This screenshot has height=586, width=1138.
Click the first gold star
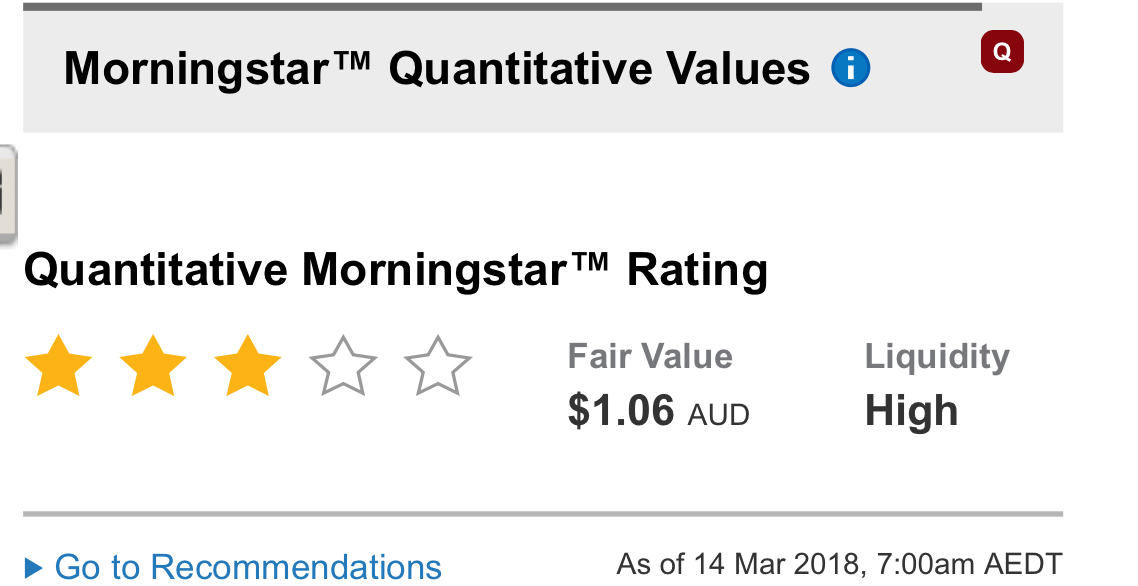(58, 366)
